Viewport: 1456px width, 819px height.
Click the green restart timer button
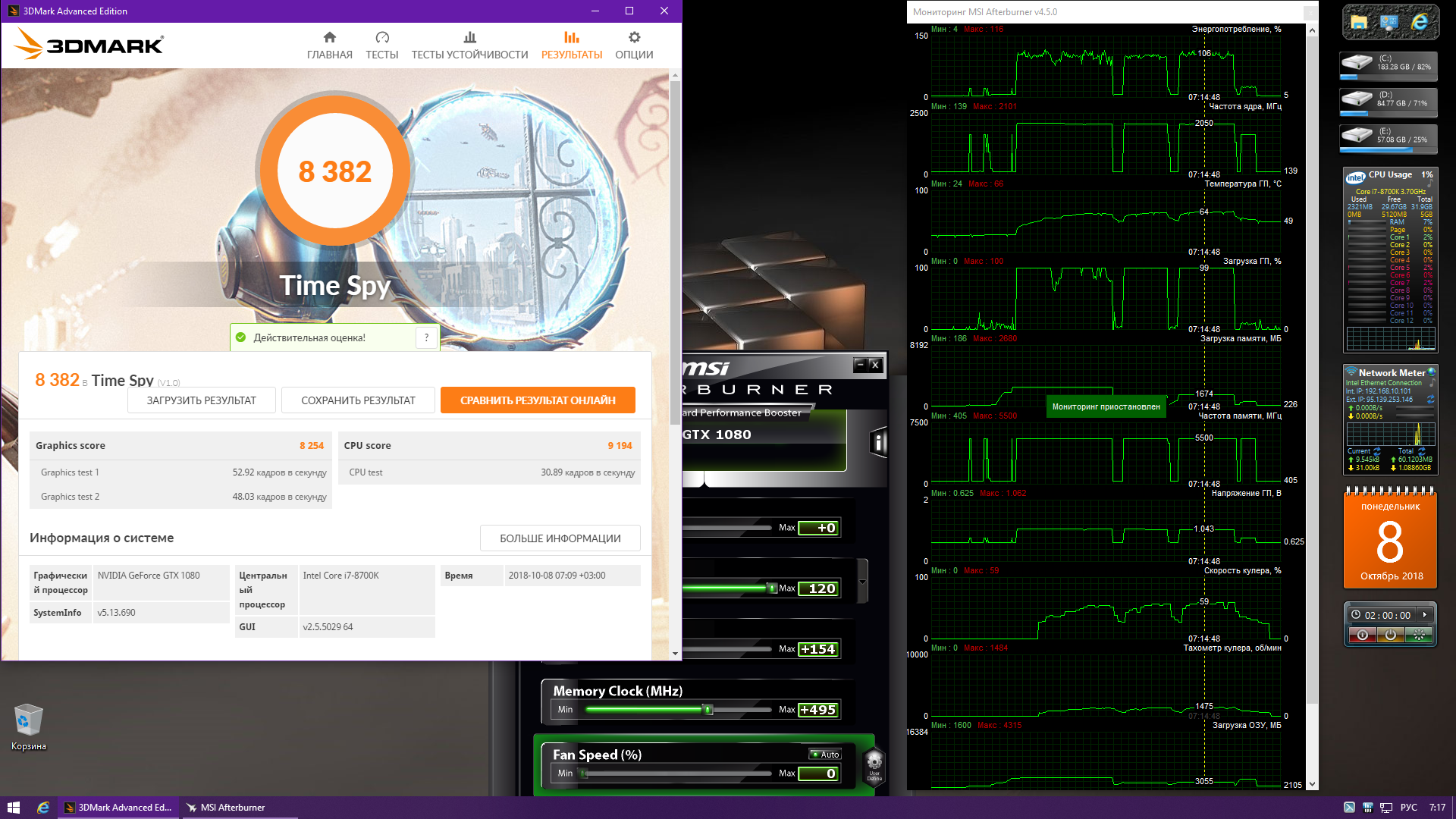1419,635
